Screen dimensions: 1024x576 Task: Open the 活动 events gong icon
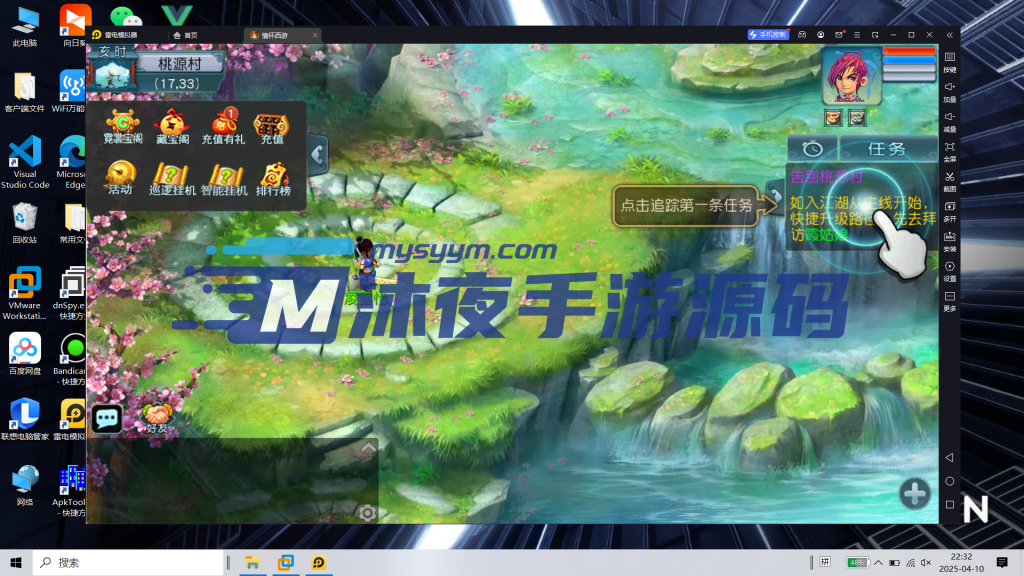tap(120, 175)
